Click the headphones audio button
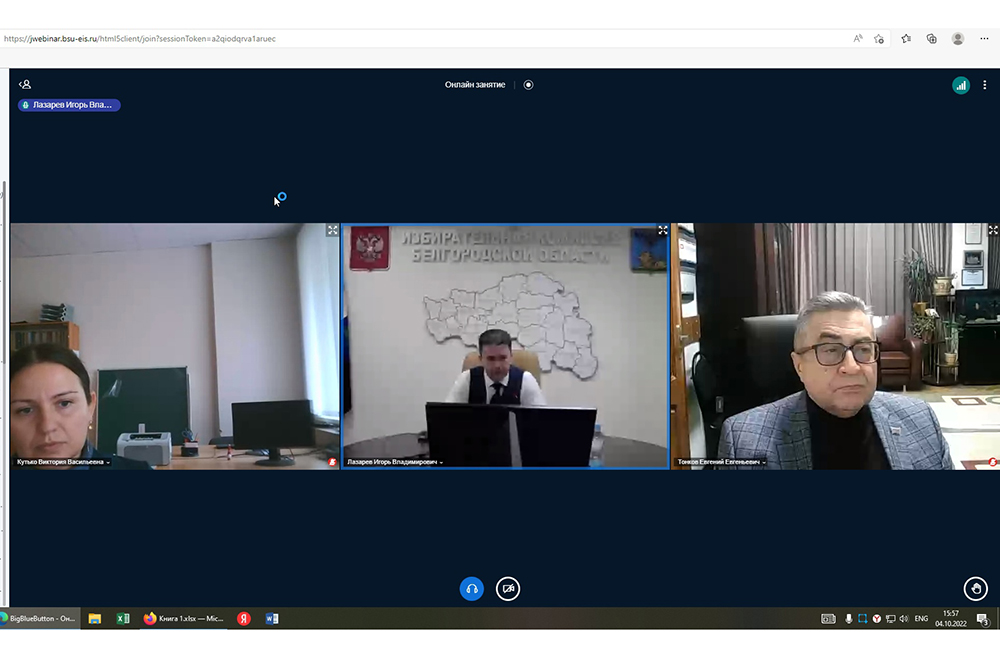The image size is (1000, 667). point(472,589)
